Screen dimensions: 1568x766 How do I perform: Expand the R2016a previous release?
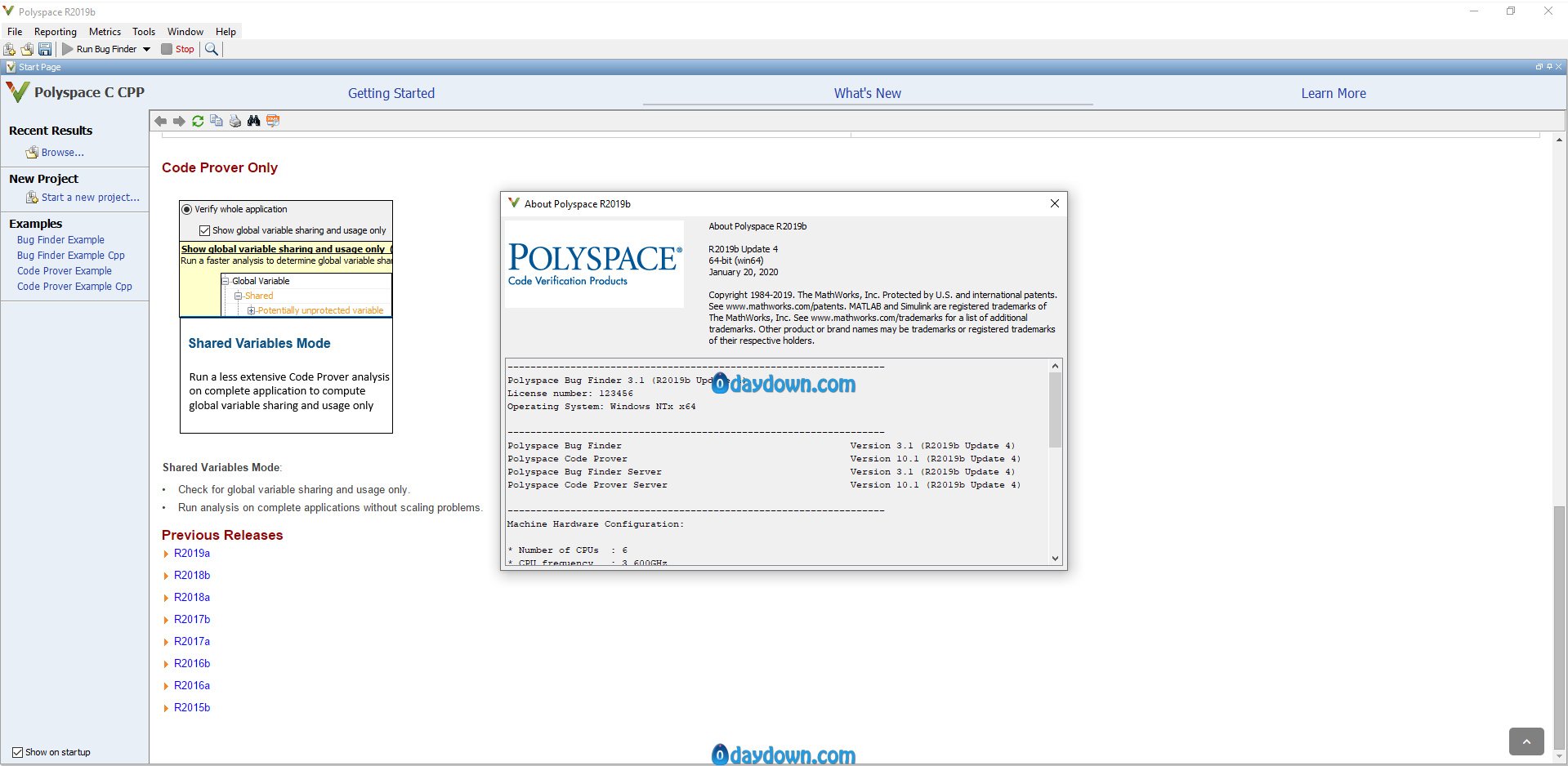166,686
